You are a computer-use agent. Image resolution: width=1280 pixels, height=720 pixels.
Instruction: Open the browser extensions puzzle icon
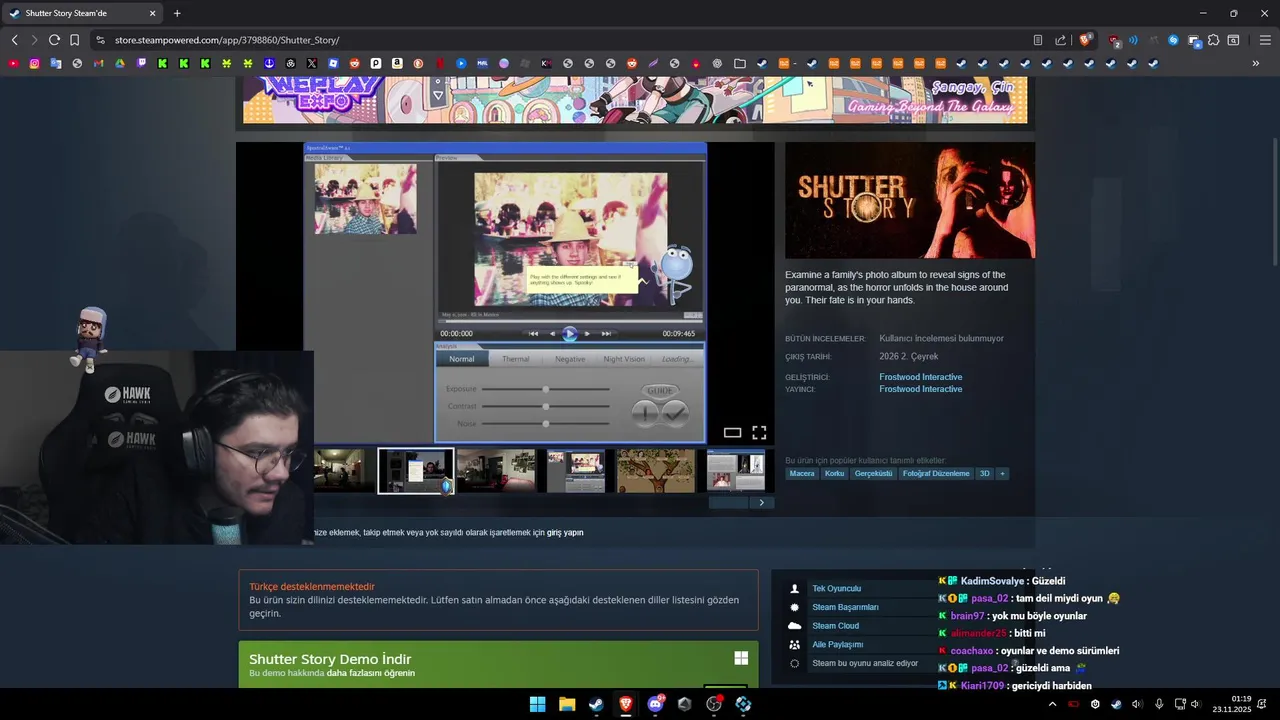coord(1213,40)
